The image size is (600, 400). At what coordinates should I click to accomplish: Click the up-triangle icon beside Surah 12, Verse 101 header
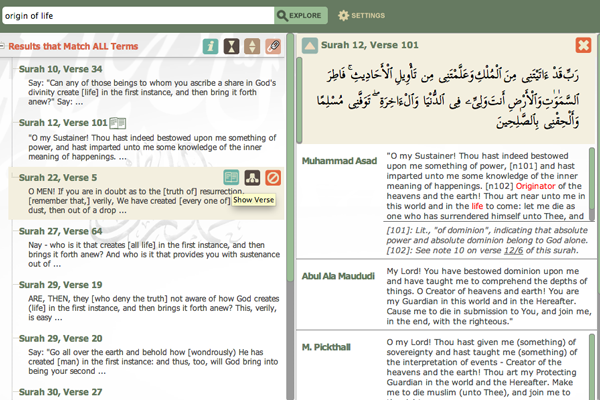pos(310,45)
